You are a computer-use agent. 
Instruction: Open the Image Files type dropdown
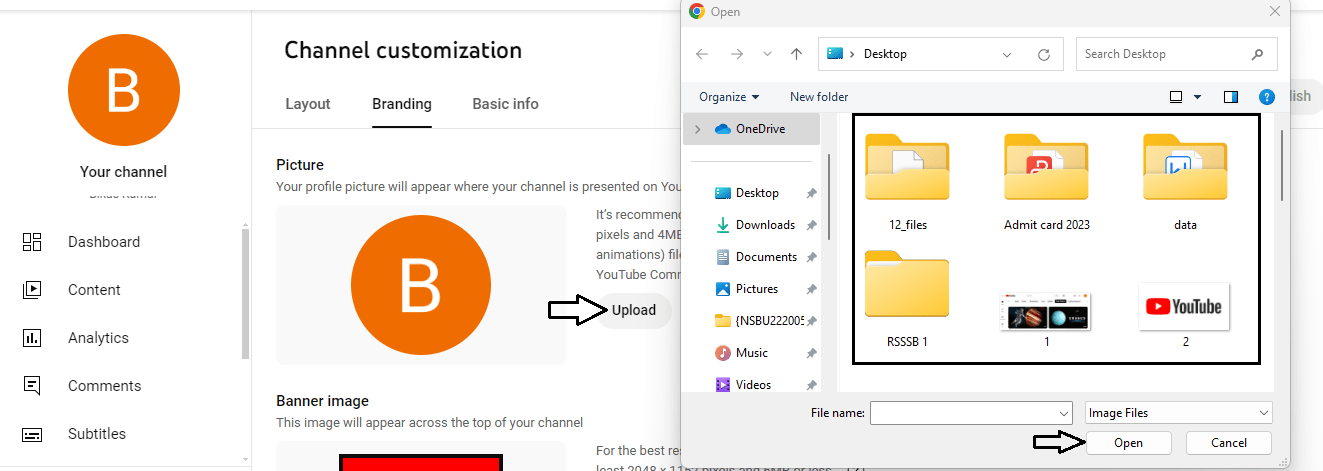[1178, 413]
